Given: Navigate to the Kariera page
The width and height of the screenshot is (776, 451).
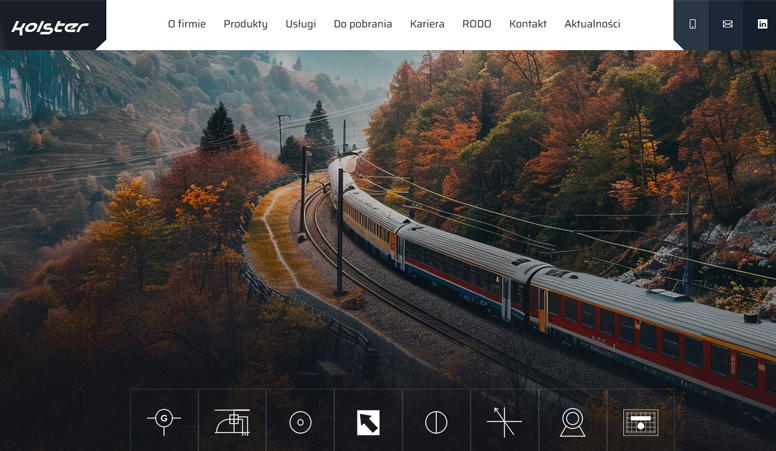Looking at the screenshot, I should [x=427, y=24].
